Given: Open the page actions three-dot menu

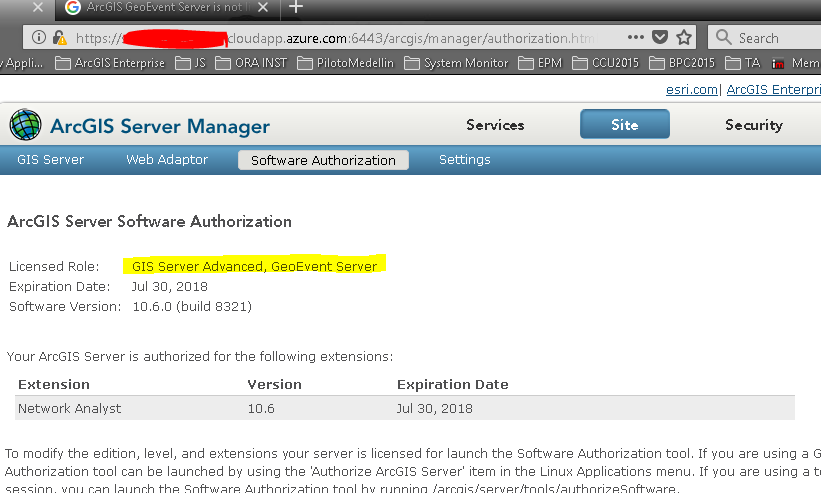Looking at the screenshot, I should click(636, 37).
